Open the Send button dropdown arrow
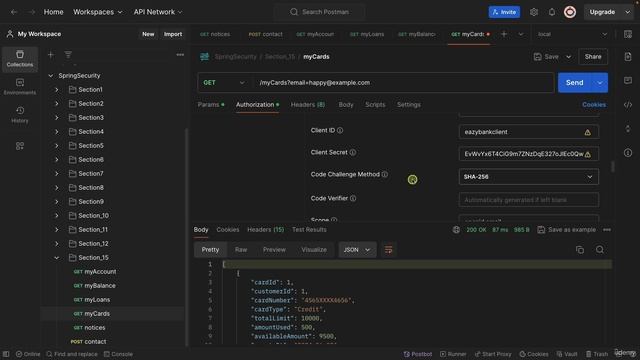The image size is (640, 360). click(x=600, y=82)
